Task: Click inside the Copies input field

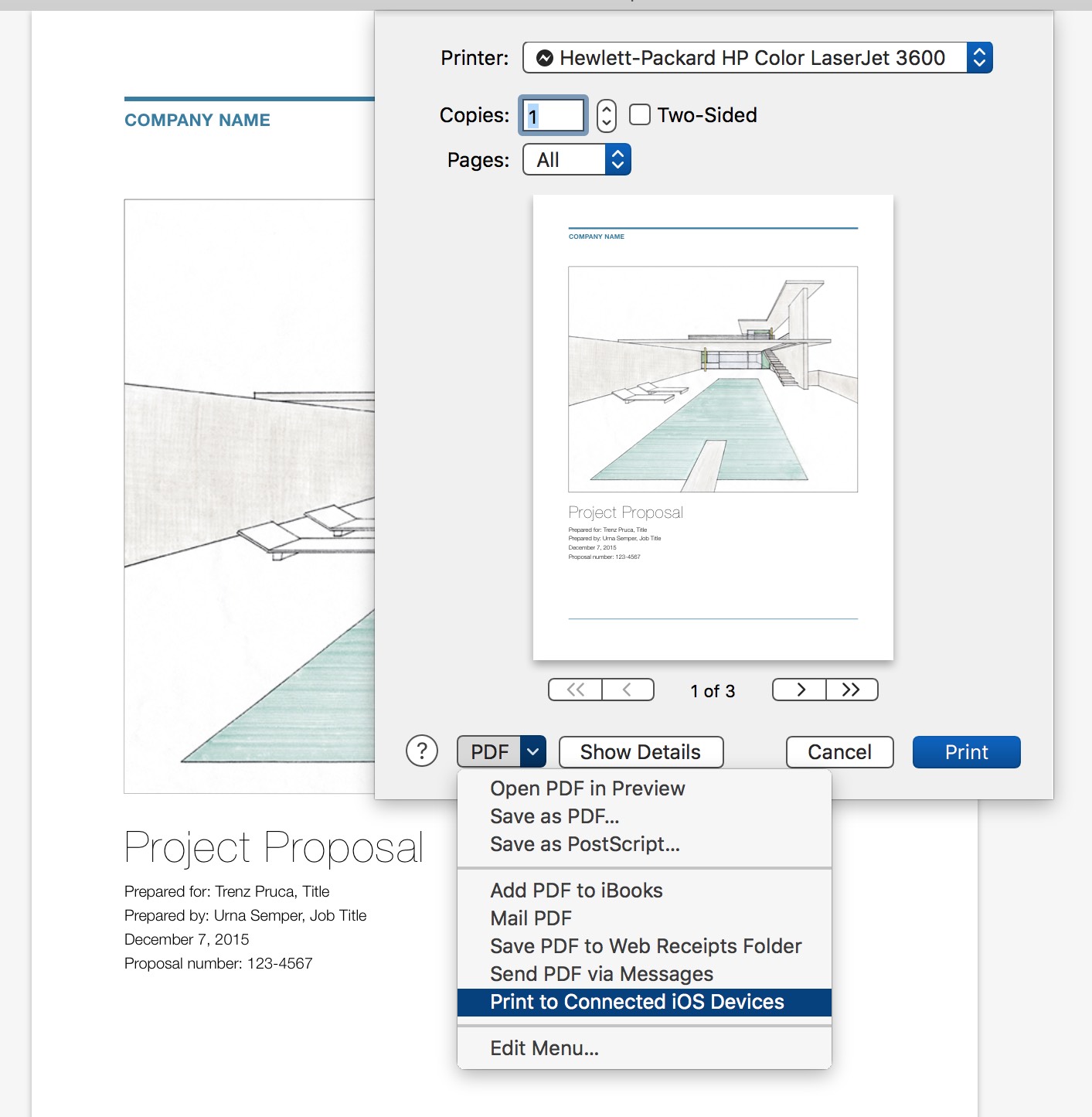Action: pyautogui.click(x=552, y=115)
